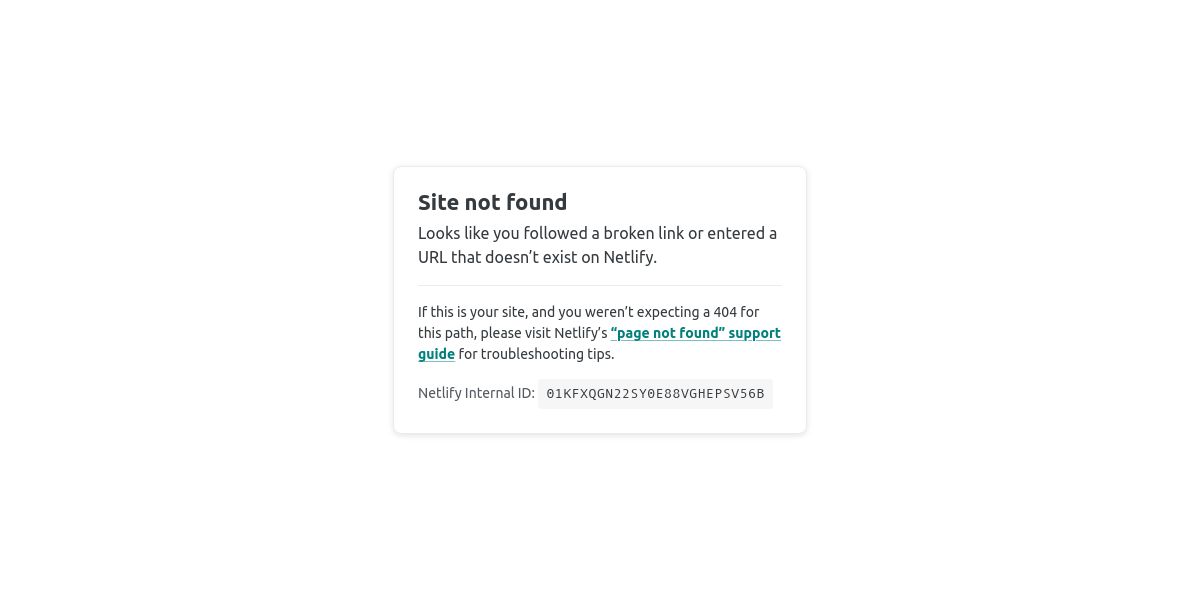Click the horizontal divider line in the card
The image size is (1200, 600).
coord(600,286)
